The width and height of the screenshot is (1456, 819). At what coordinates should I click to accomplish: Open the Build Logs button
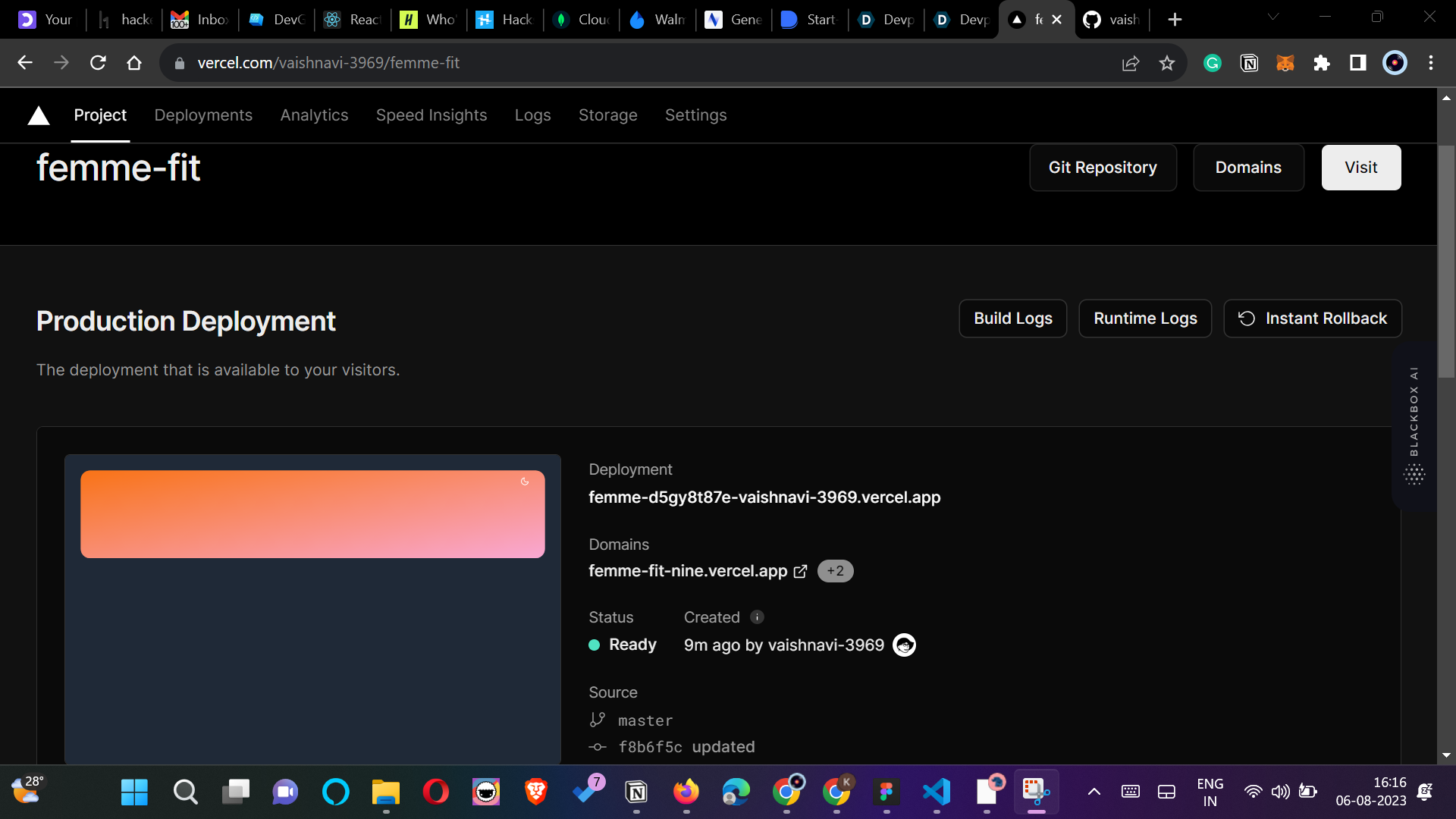(x=1012, y=318)
